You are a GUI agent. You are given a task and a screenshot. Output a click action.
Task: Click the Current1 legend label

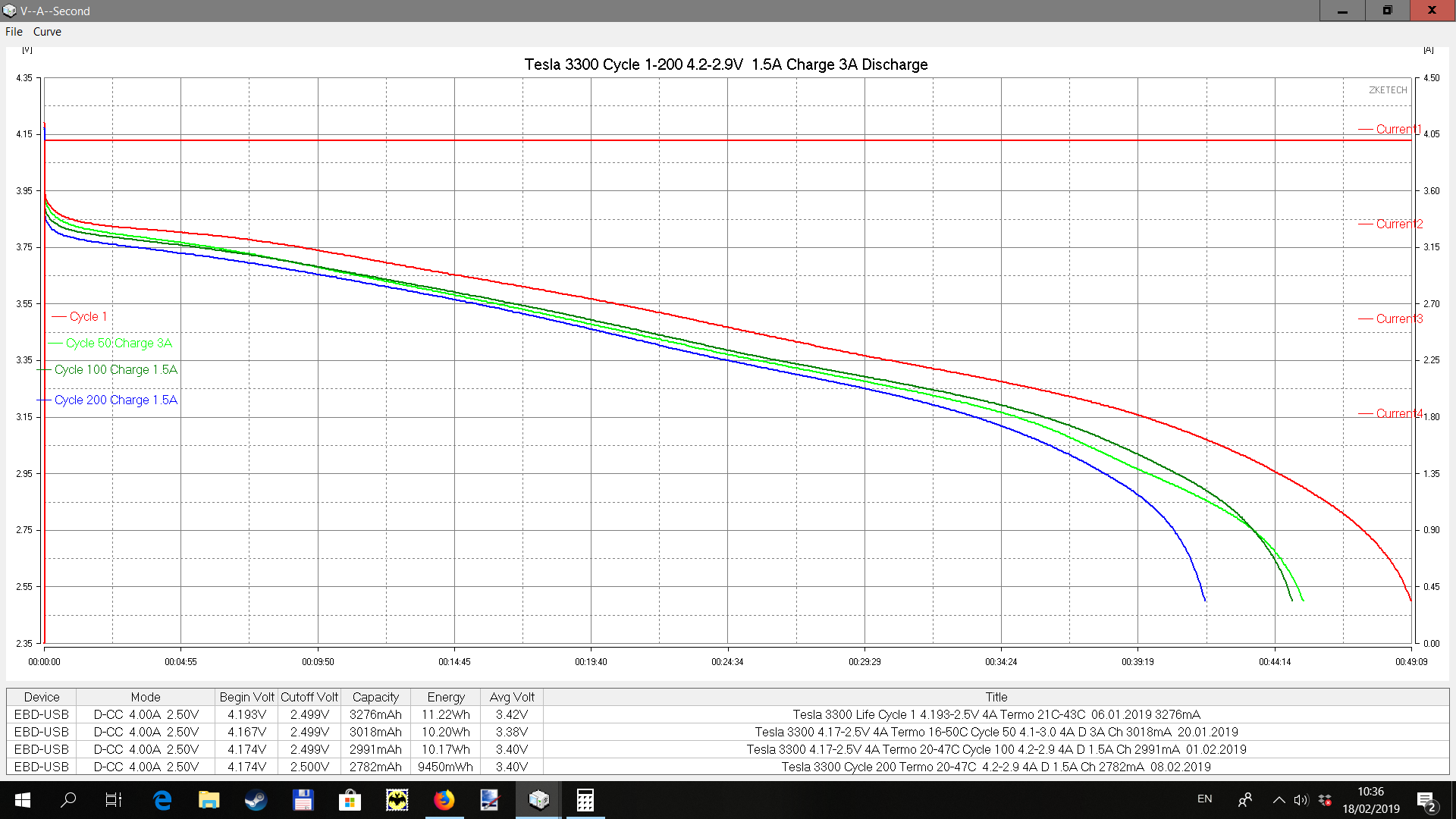[1398, 129]
